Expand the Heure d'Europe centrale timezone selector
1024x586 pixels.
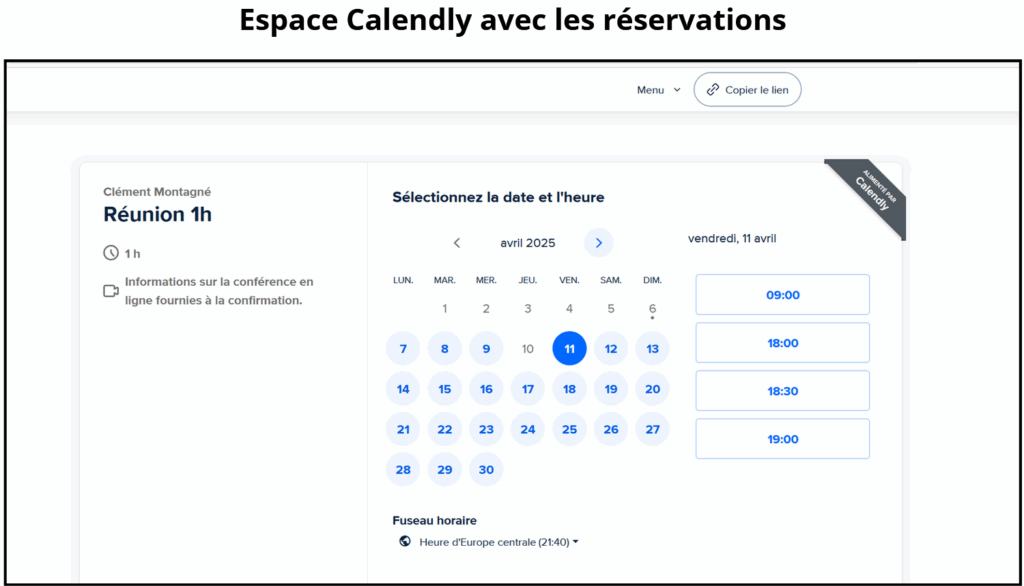coord(498,542)
